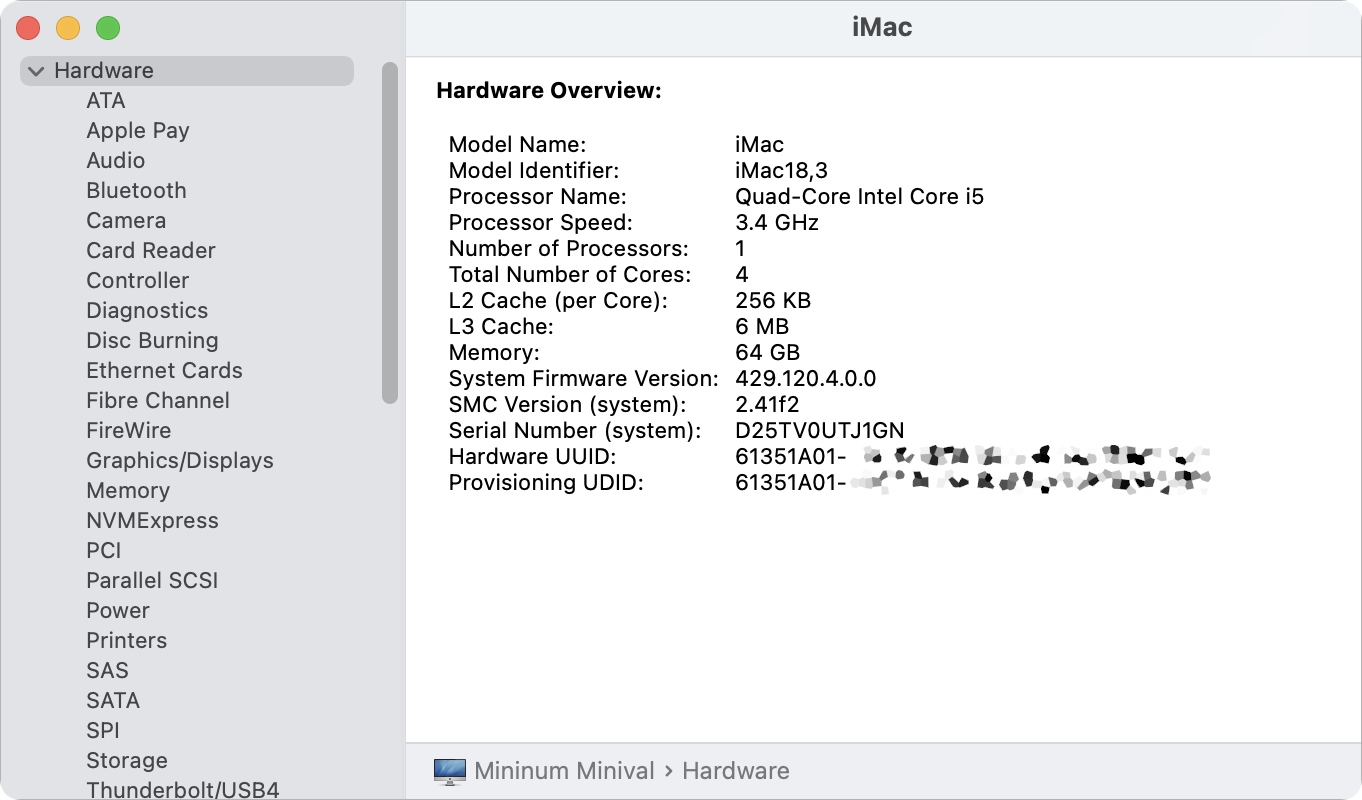Open Card Reader information
This screenshot has width=1362, height=800.
pyautogui.click(x=151, y=251)
